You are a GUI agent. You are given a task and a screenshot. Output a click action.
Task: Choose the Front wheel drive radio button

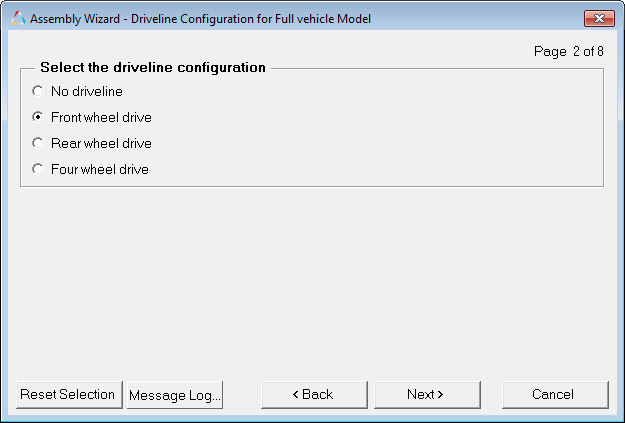[38, 117]
